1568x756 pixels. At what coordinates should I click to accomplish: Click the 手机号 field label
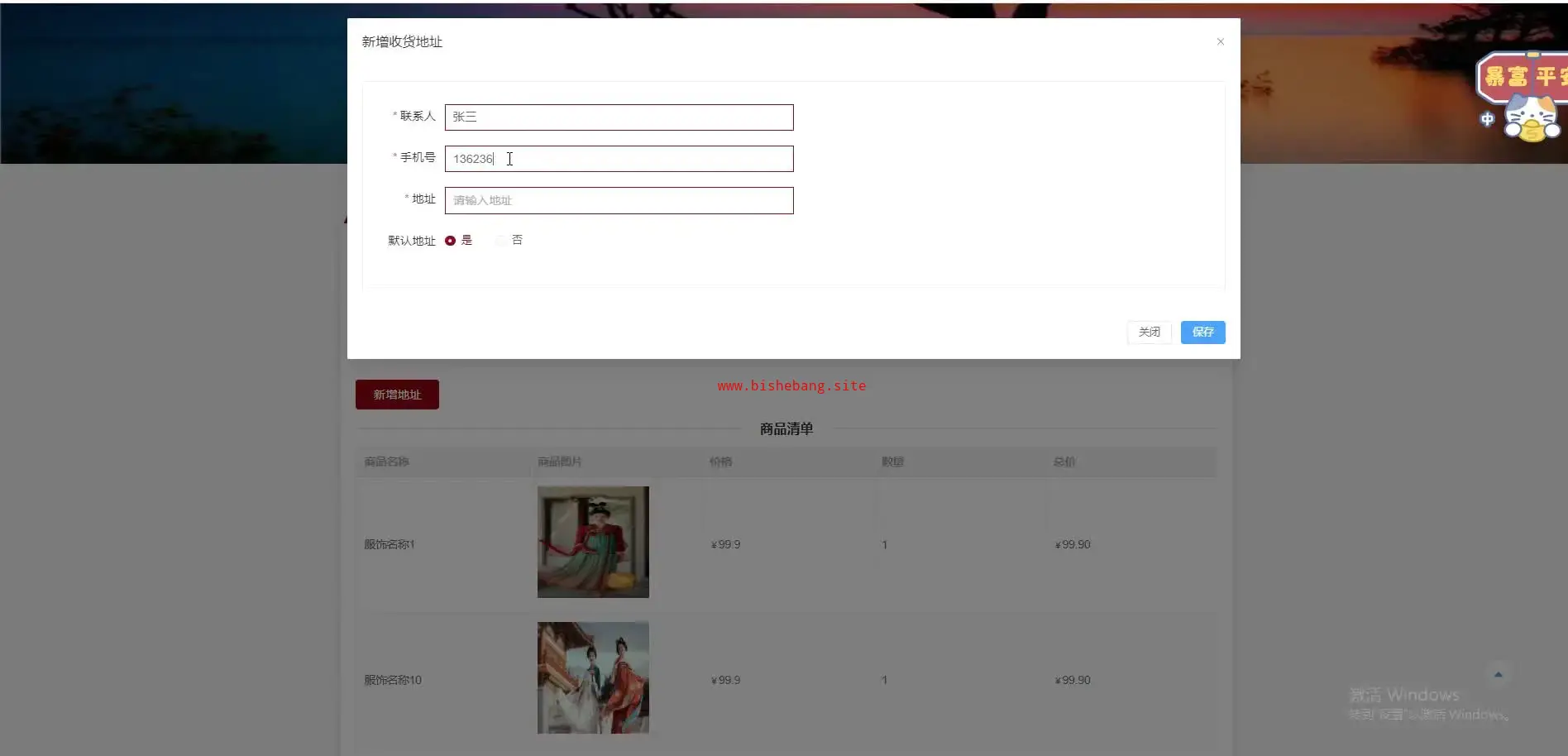tap(418, 157)
